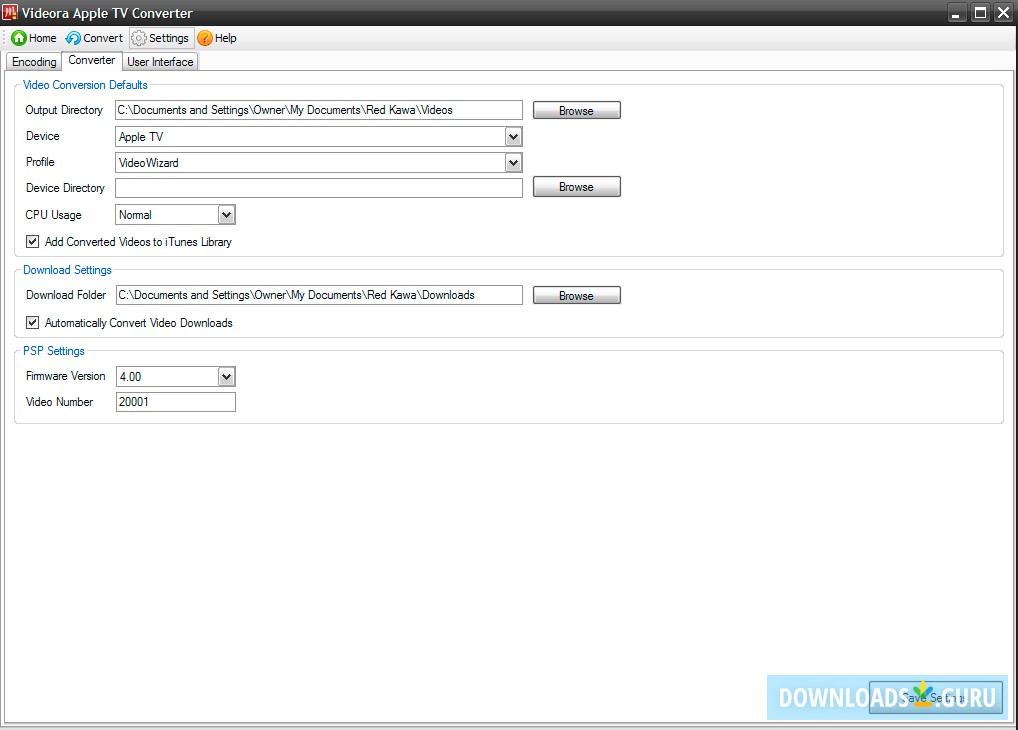1018x730 pixels.
Task: Click Browse beside Device Directory
Action: click(576, 186)
